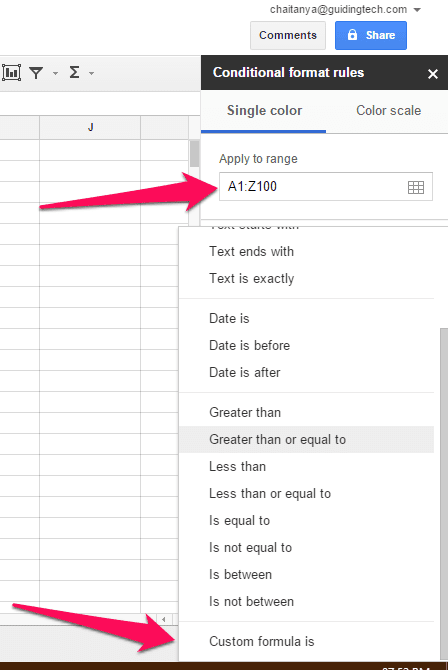Screen dimensions: 448x670
Task: Switch to the Color scale tab
Action: [x=388, y=111]
